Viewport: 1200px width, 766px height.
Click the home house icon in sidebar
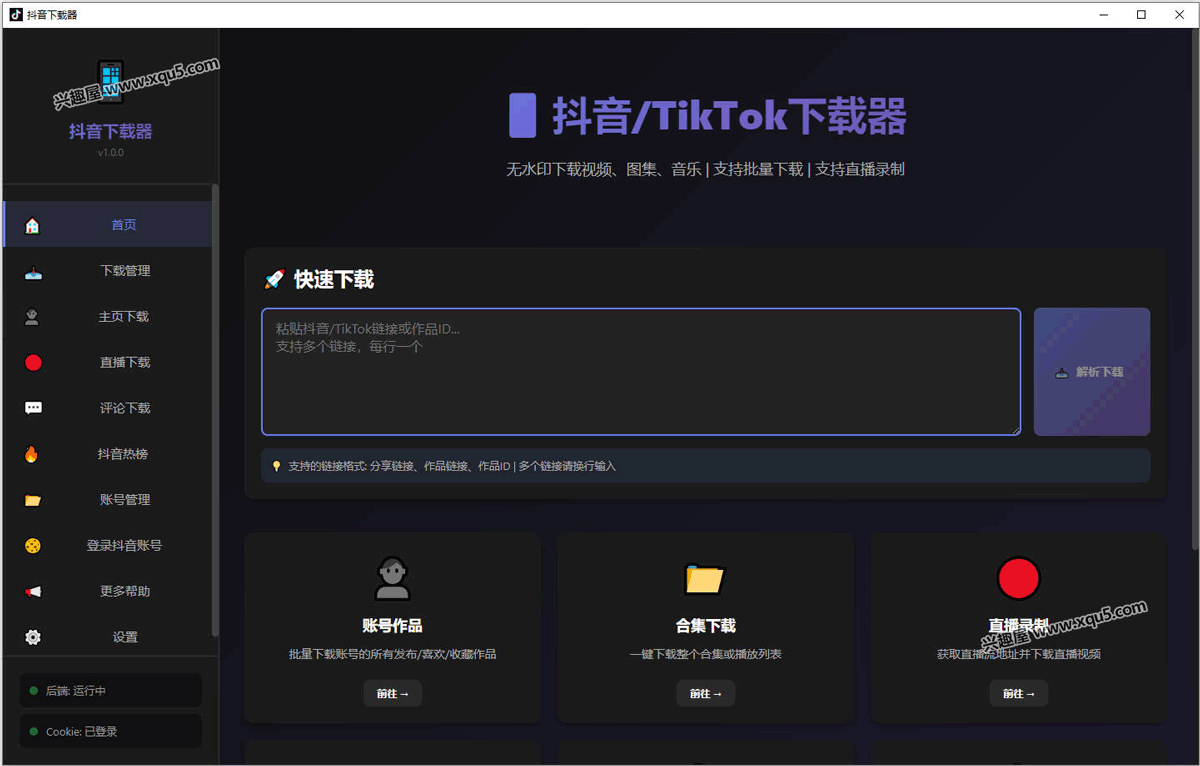[x=32, y=225]
